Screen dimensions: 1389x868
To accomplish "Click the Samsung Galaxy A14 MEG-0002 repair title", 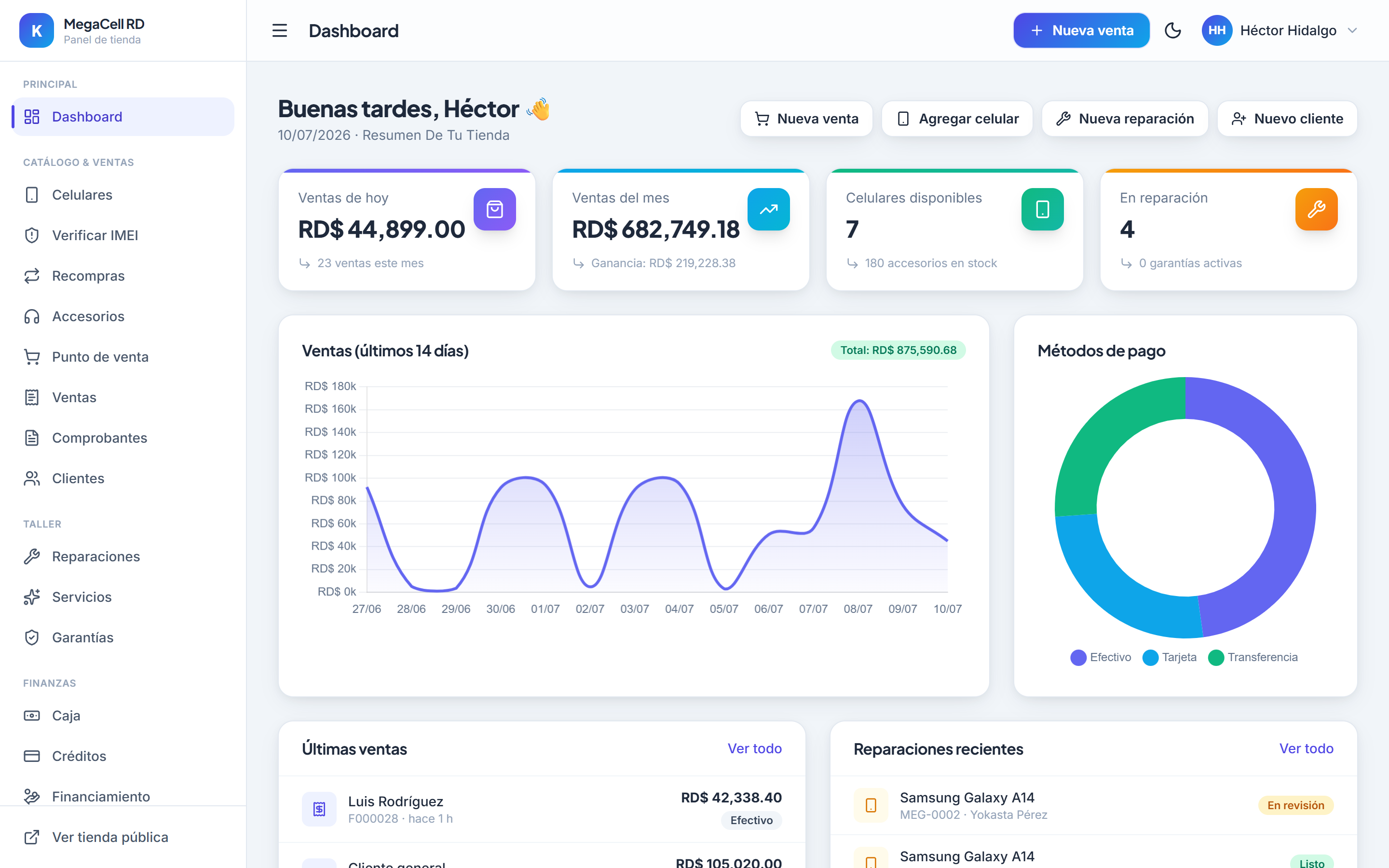I will [967, 798].
